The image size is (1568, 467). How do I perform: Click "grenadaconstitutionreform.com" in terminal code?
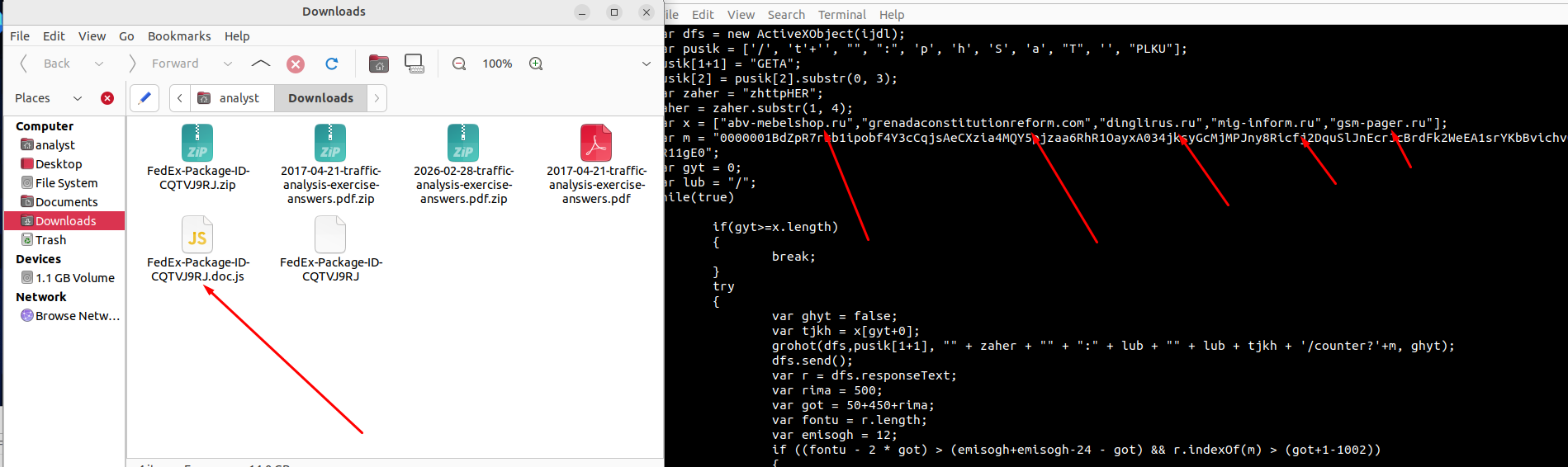click(977, 123)
